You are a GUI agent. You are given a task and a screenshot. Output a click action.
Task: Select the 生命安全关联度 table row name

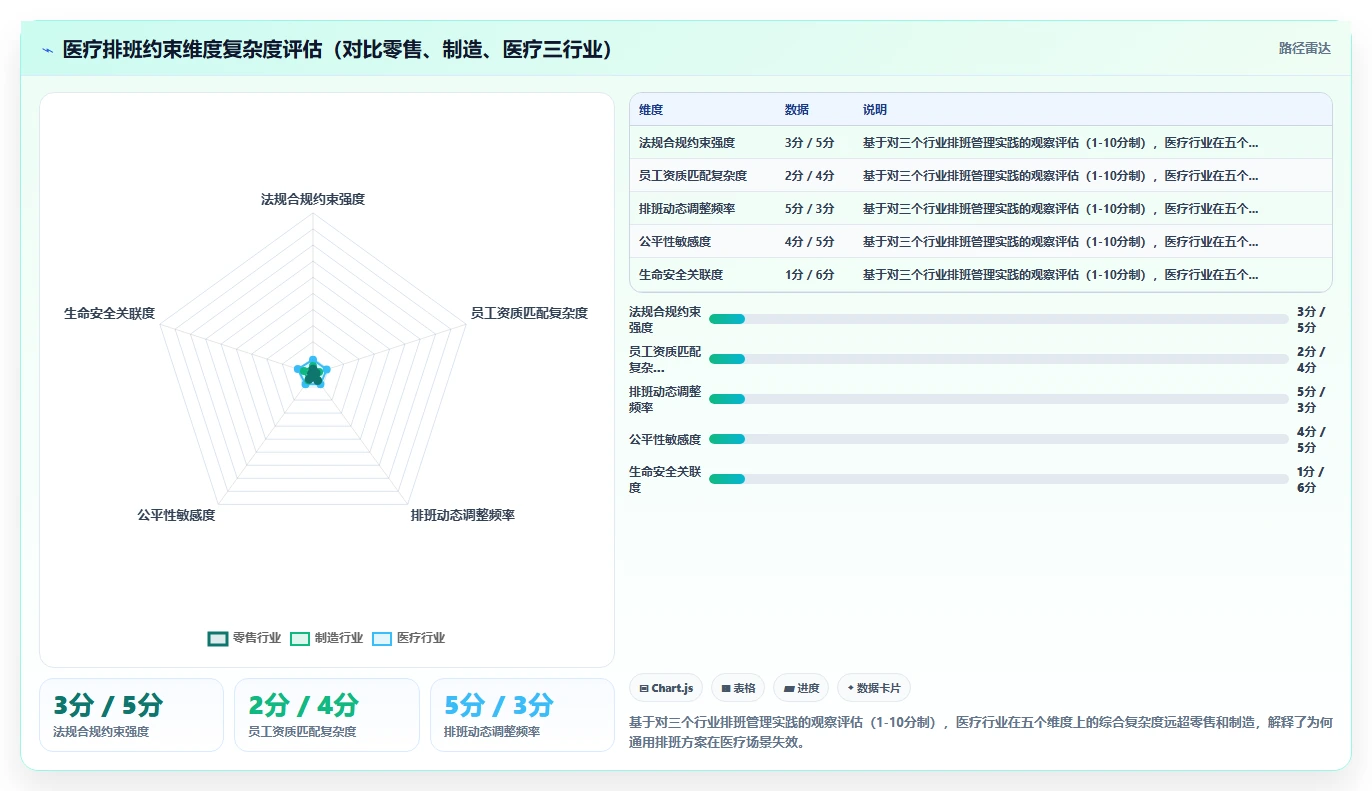(681, 275)
